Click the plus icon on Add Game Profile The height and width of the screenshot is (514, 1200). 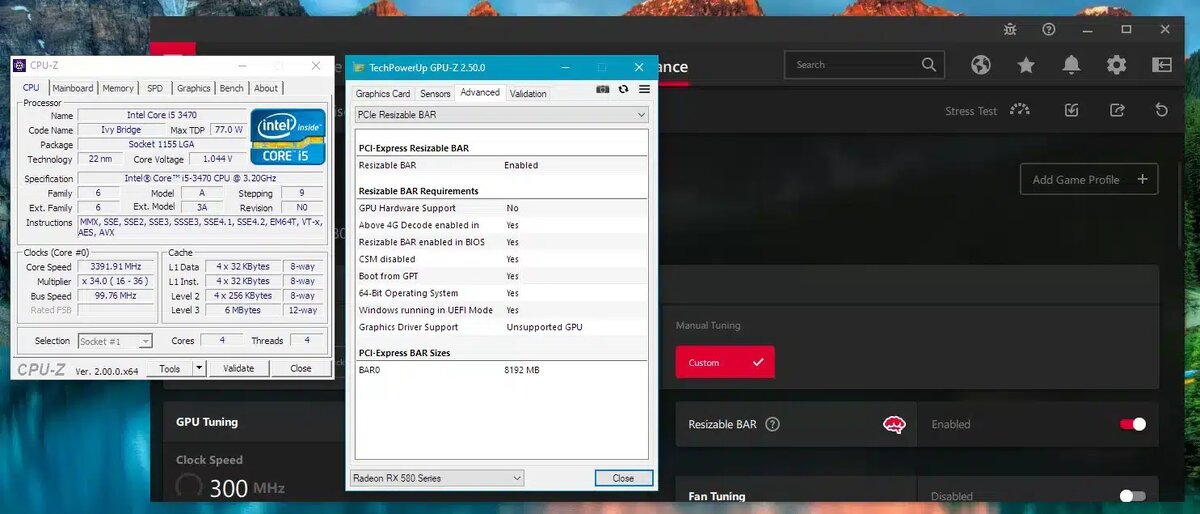(x=1142, y=180)
